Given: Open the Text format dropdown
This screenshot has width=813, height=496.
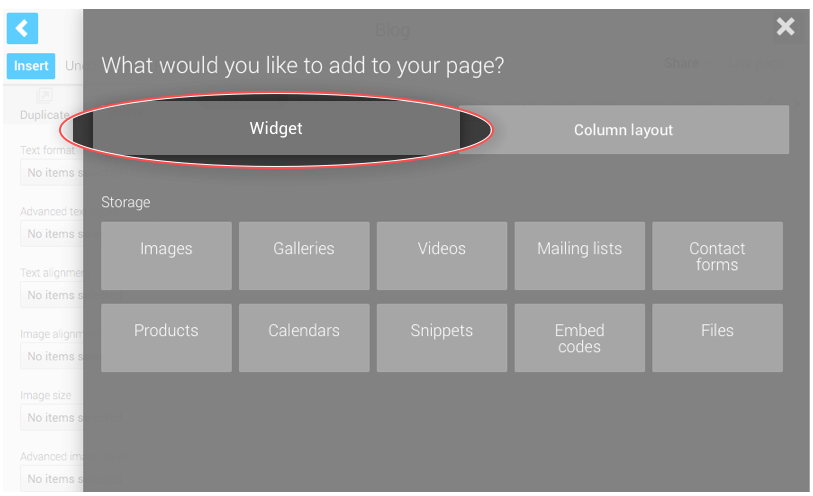Looking at the screenshot, I should coord(52,173).
